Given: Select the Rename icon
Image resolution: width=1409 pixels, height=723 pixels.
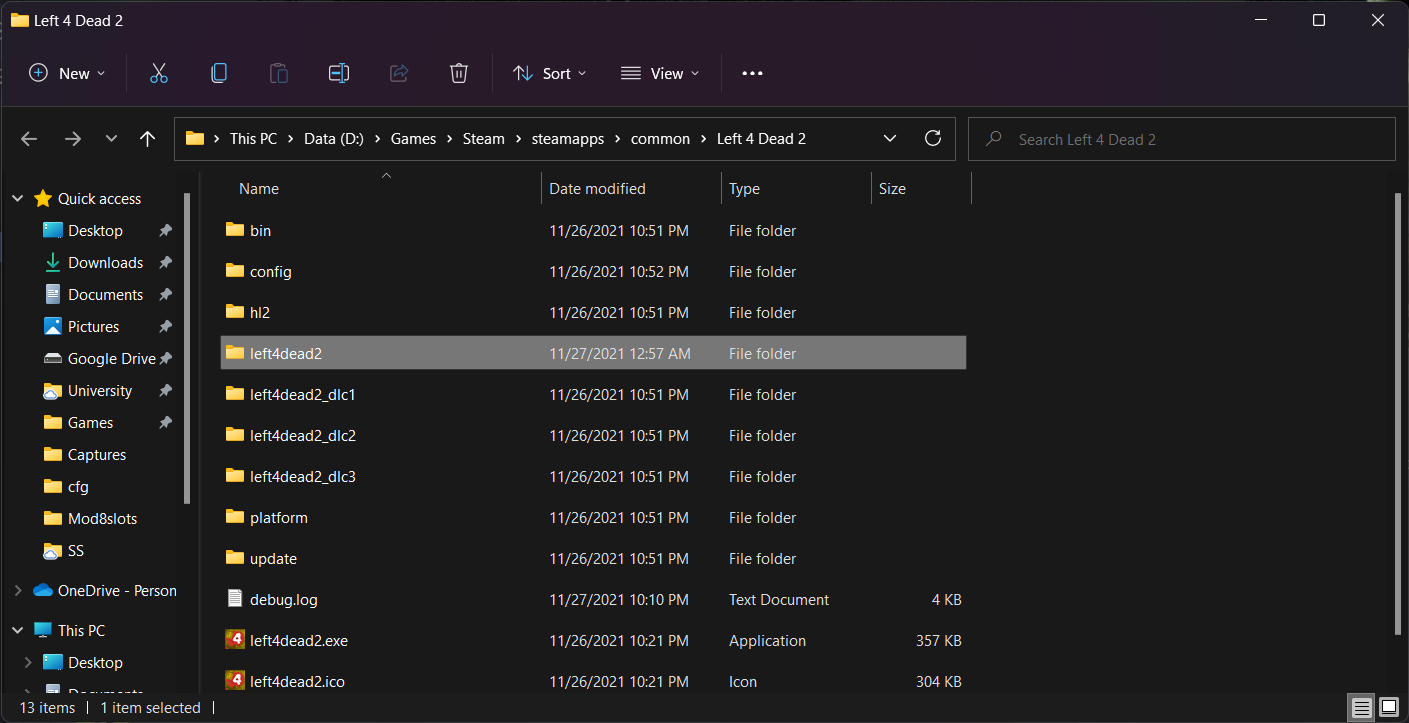Looking at the screenshot, I should click(338, 72).
